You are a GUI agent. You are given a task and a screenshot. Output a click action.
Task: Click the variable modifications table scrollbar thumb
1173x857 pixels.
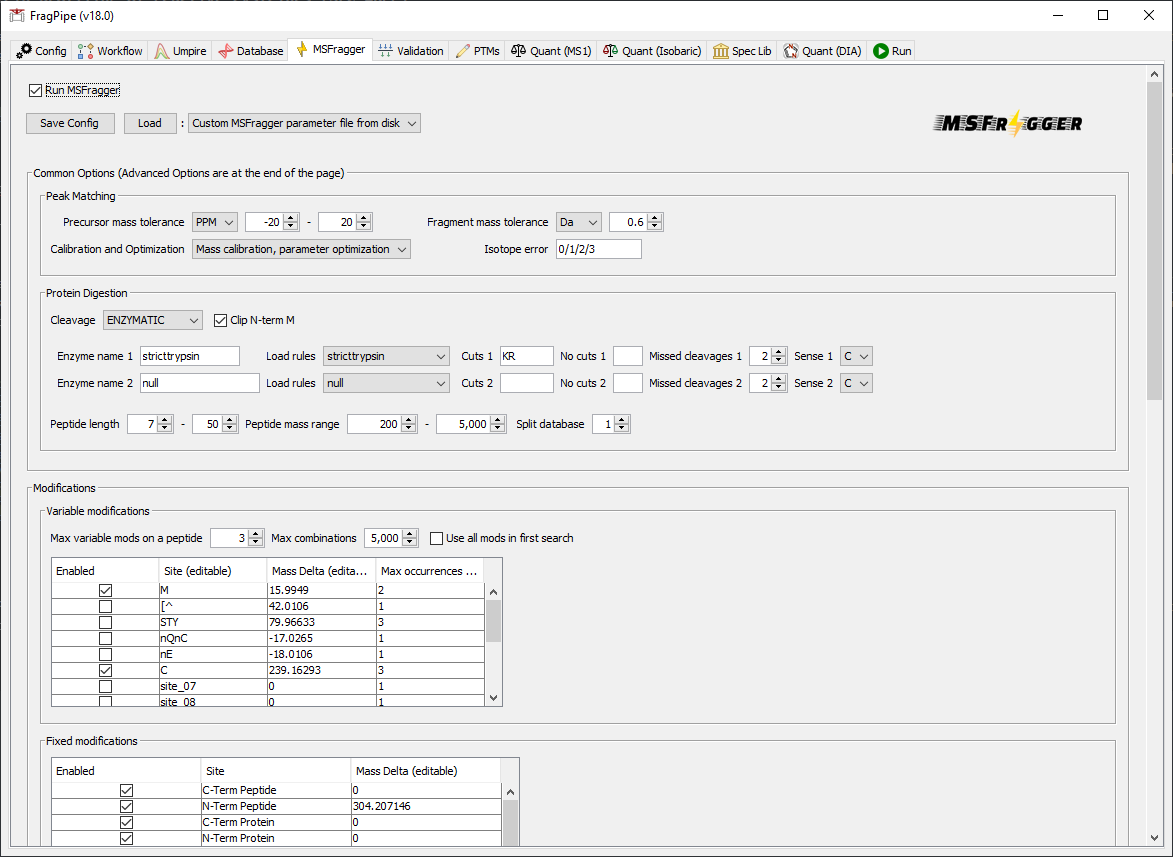493,621
